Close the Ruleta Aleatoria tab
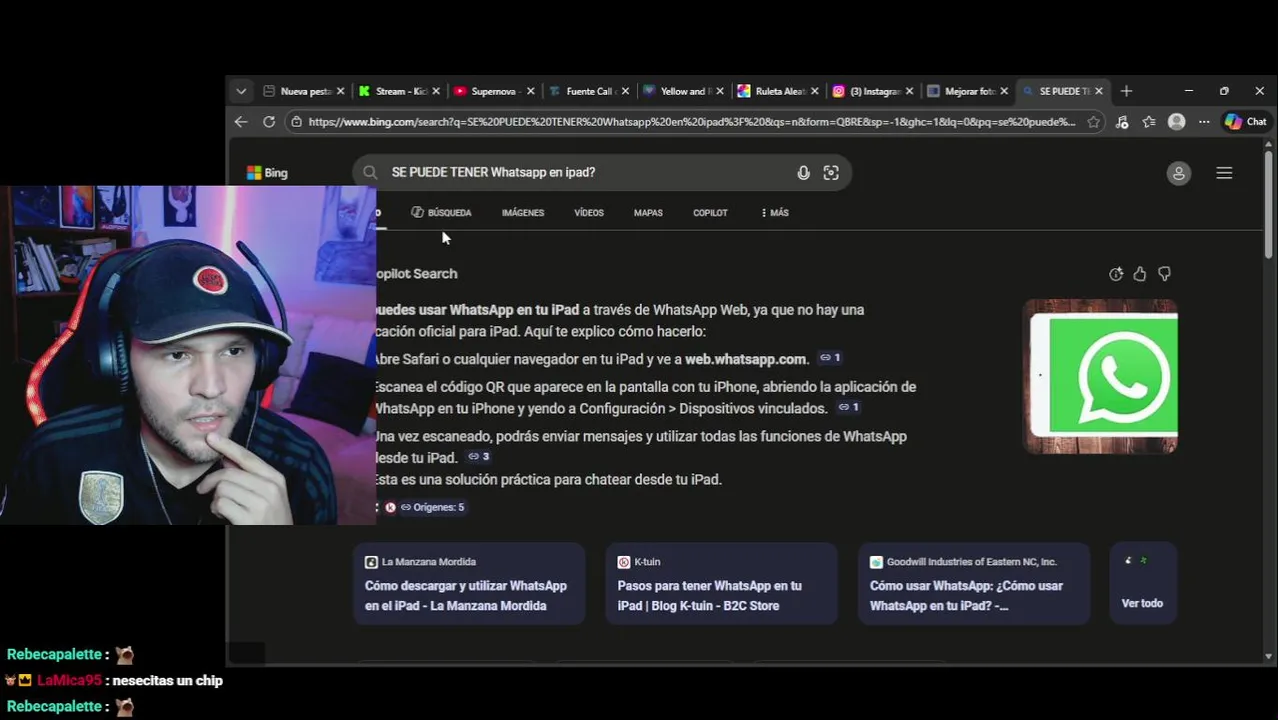Viewport: 1278px width, 720px height. click(x=814, y=91)
